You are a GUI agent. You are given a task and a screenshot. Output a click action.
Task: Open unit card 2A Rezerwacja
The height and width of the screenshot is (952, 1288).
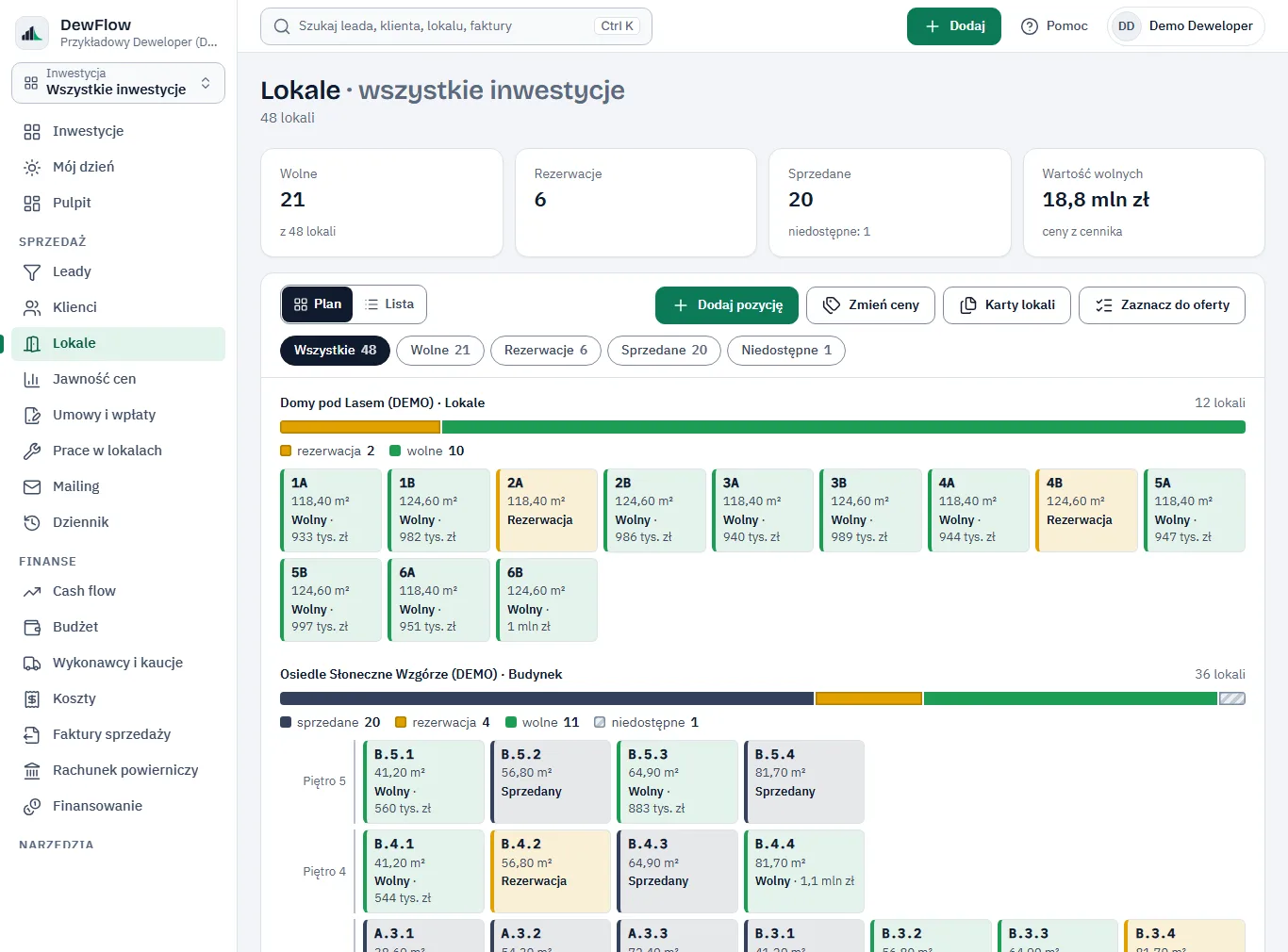click(547, 510)
